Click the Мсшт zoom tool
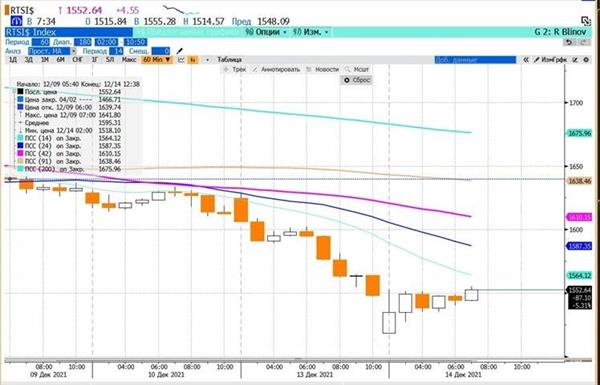This screenshot has height=385, width=600. click(x=357, y=69)
